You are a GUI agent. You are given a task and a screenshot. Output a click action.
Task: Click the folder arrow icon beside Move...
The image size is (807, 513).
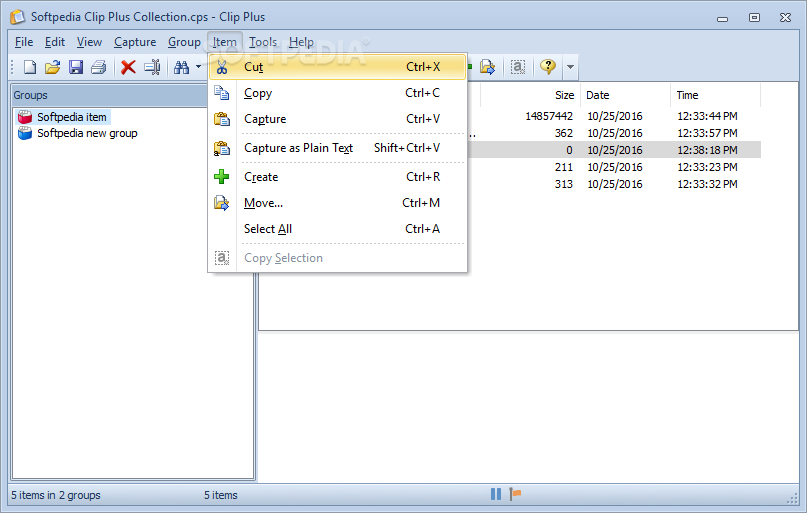click(x=222, y=203)
